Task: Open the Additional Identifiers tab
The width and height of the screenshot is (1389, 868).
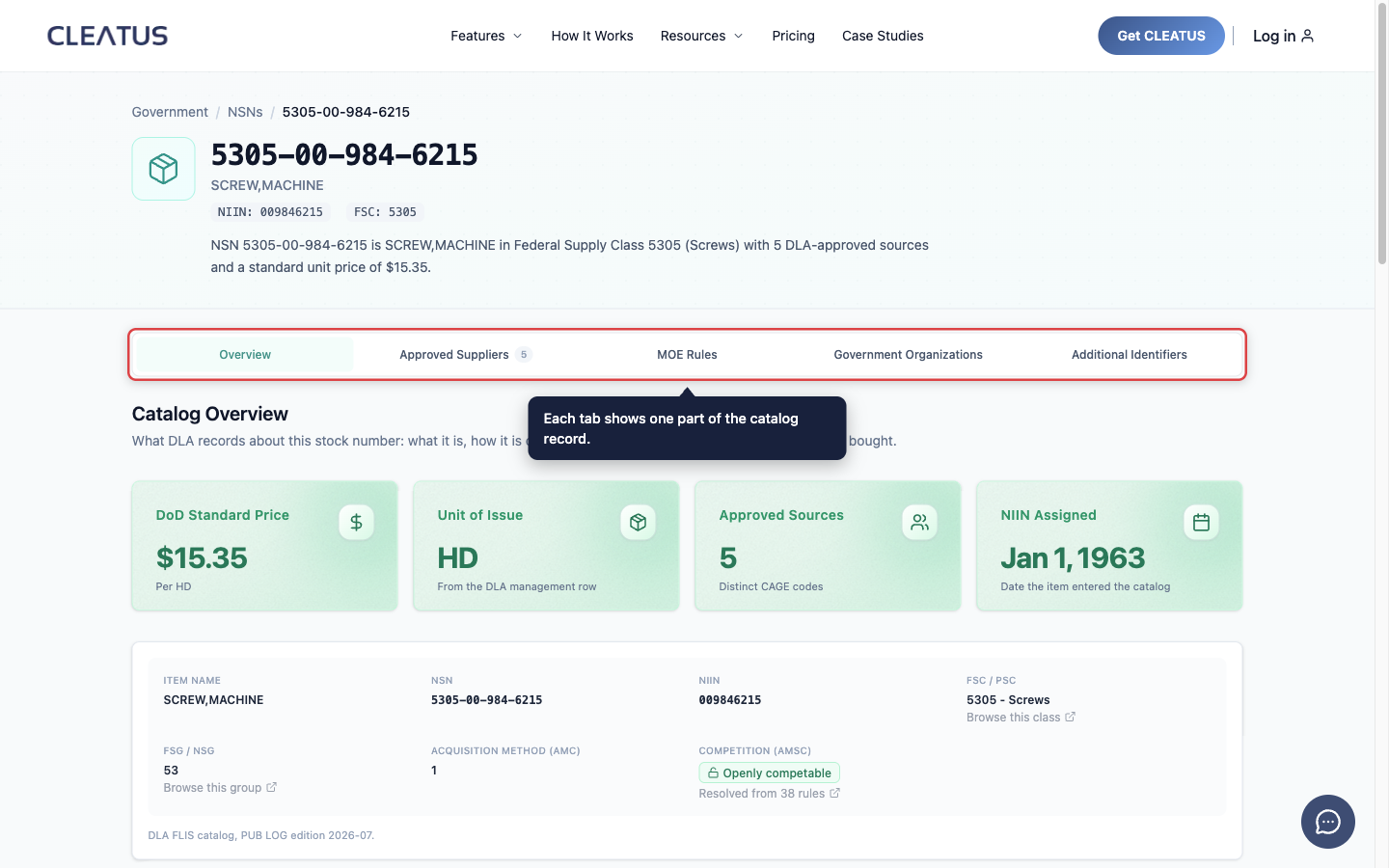Action: tap(1129, 355)
